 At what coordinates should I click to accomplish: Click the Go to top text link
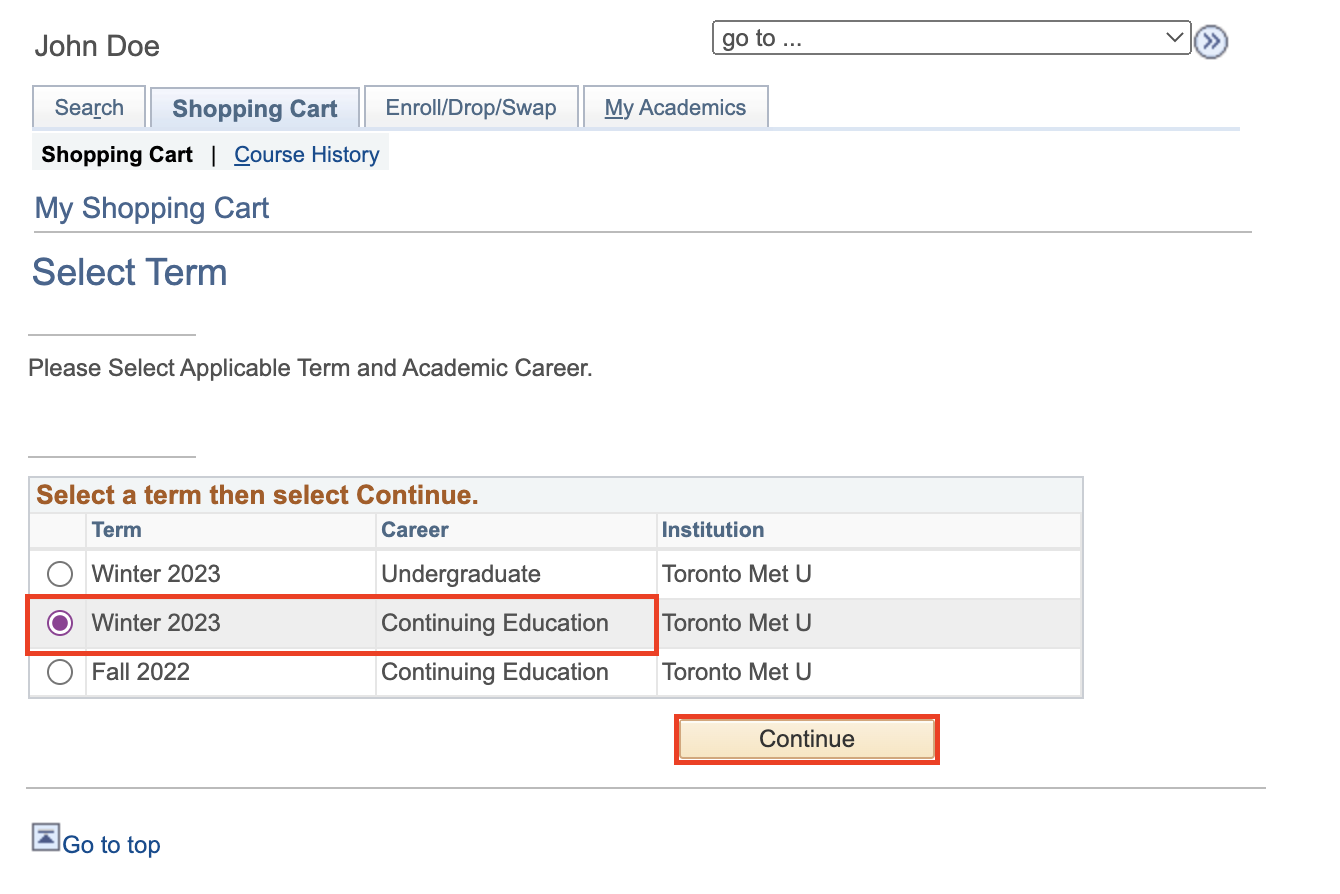[x=111, y=845]
